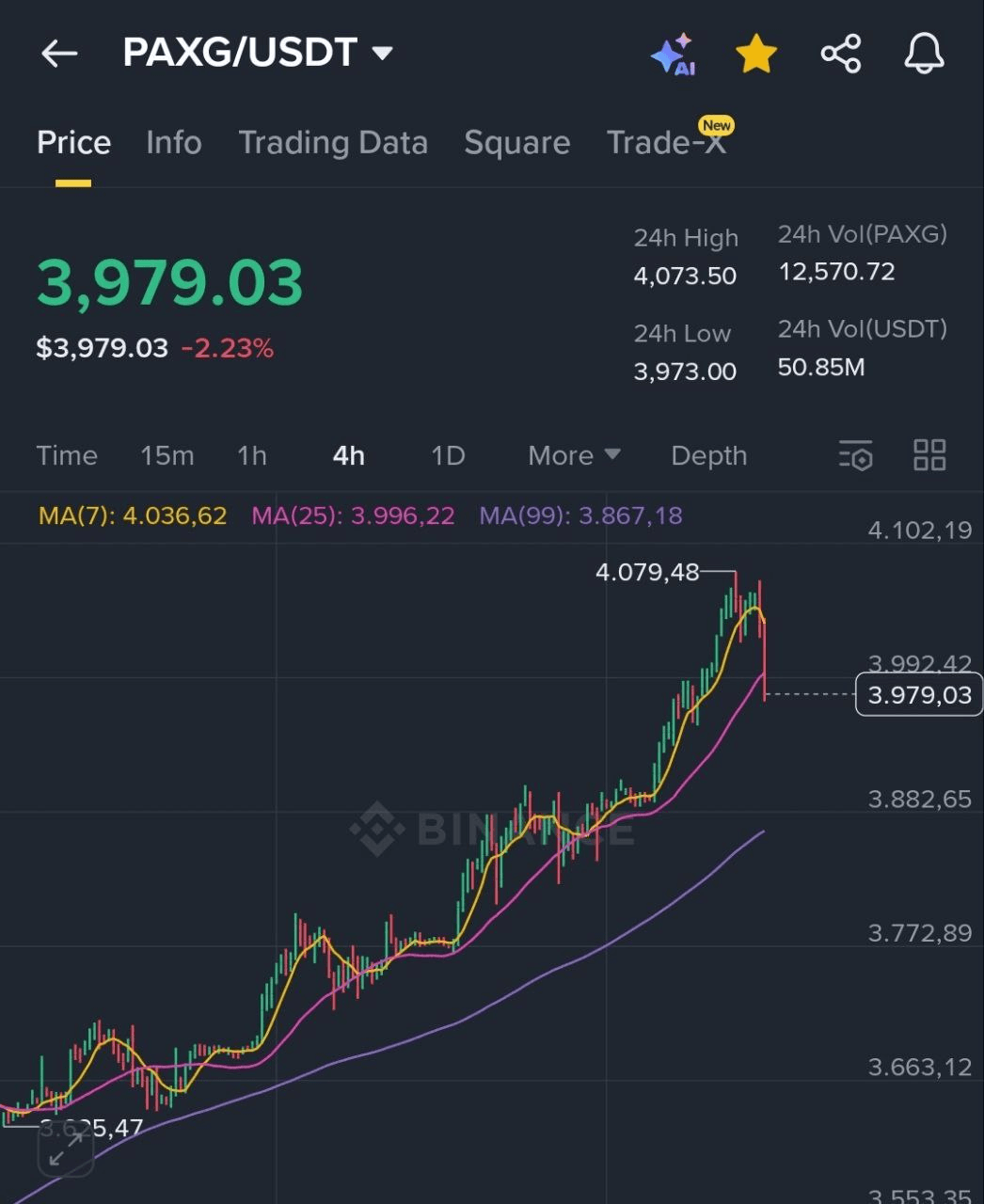Tap the share icon
Screen dimensions: 984x1204
pyautogui.click(x=841, y=54)
